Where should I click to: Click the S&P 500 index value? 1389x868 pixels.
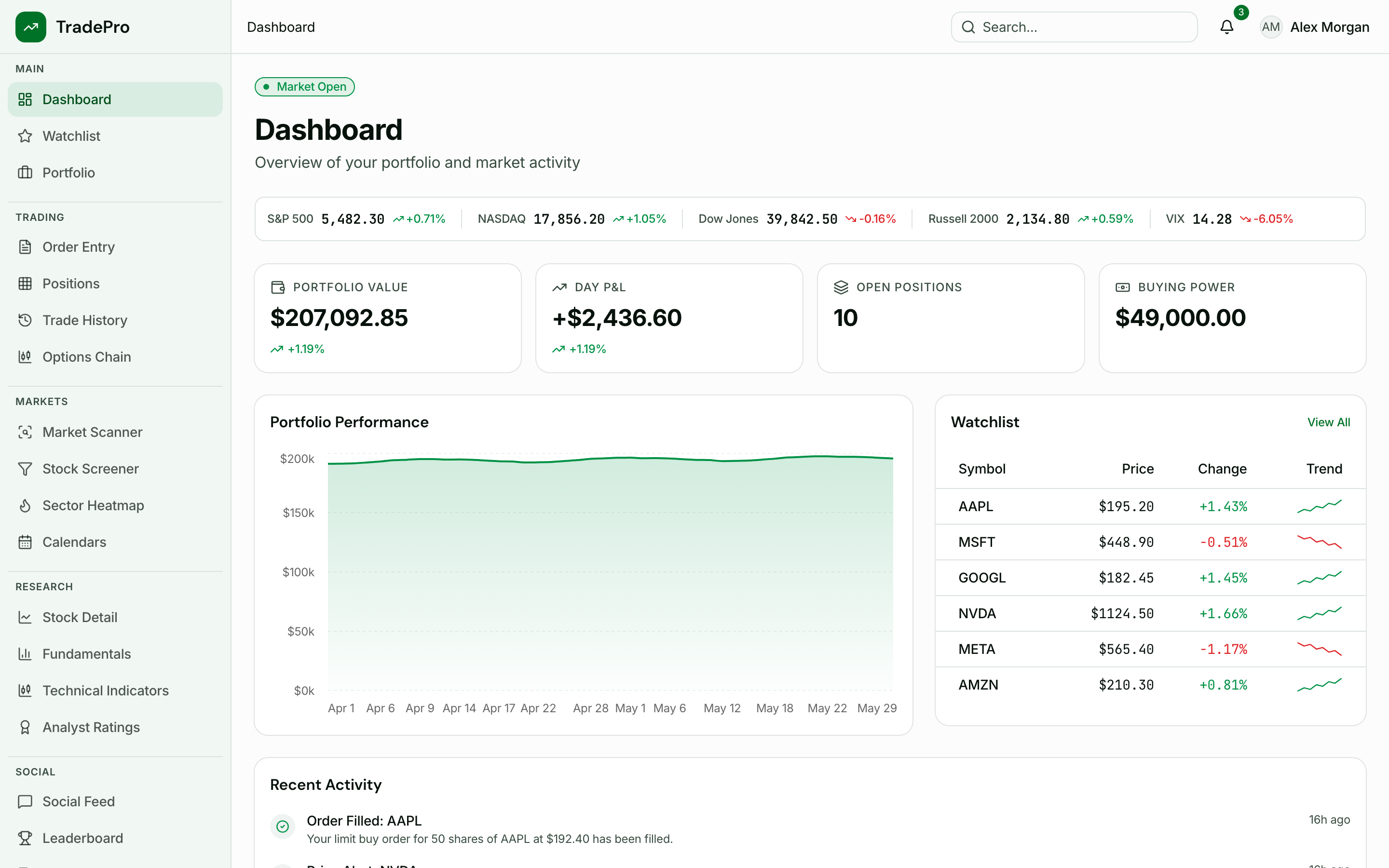coord(353,219)
